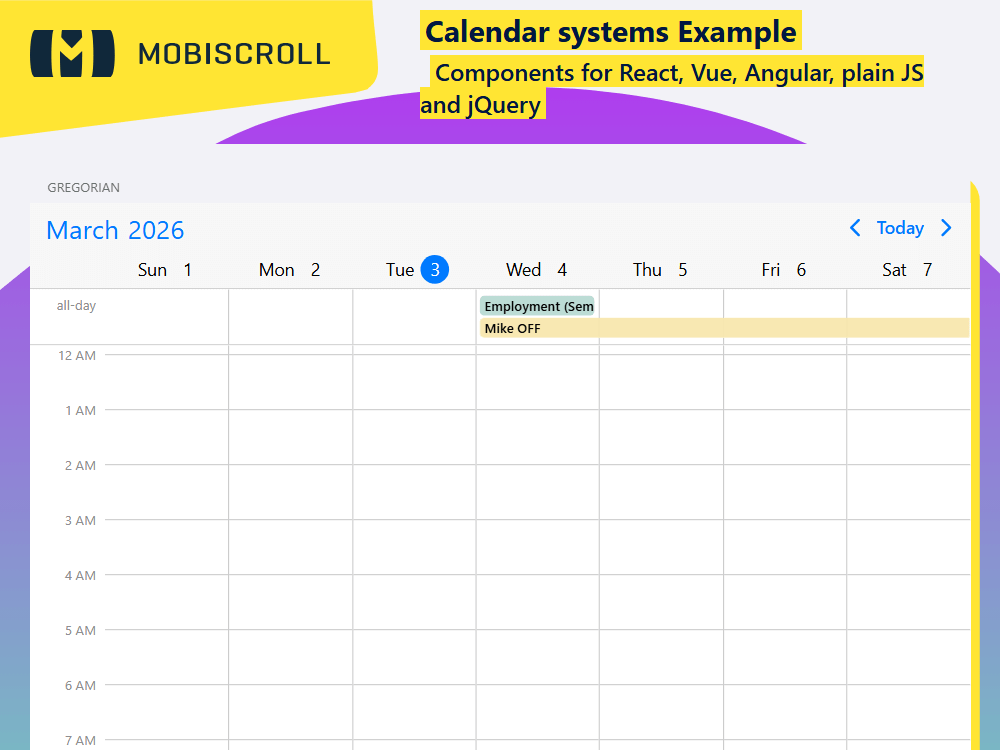Select the Mike OFF all-day event
1000x750 pixels.
point(513,328)
